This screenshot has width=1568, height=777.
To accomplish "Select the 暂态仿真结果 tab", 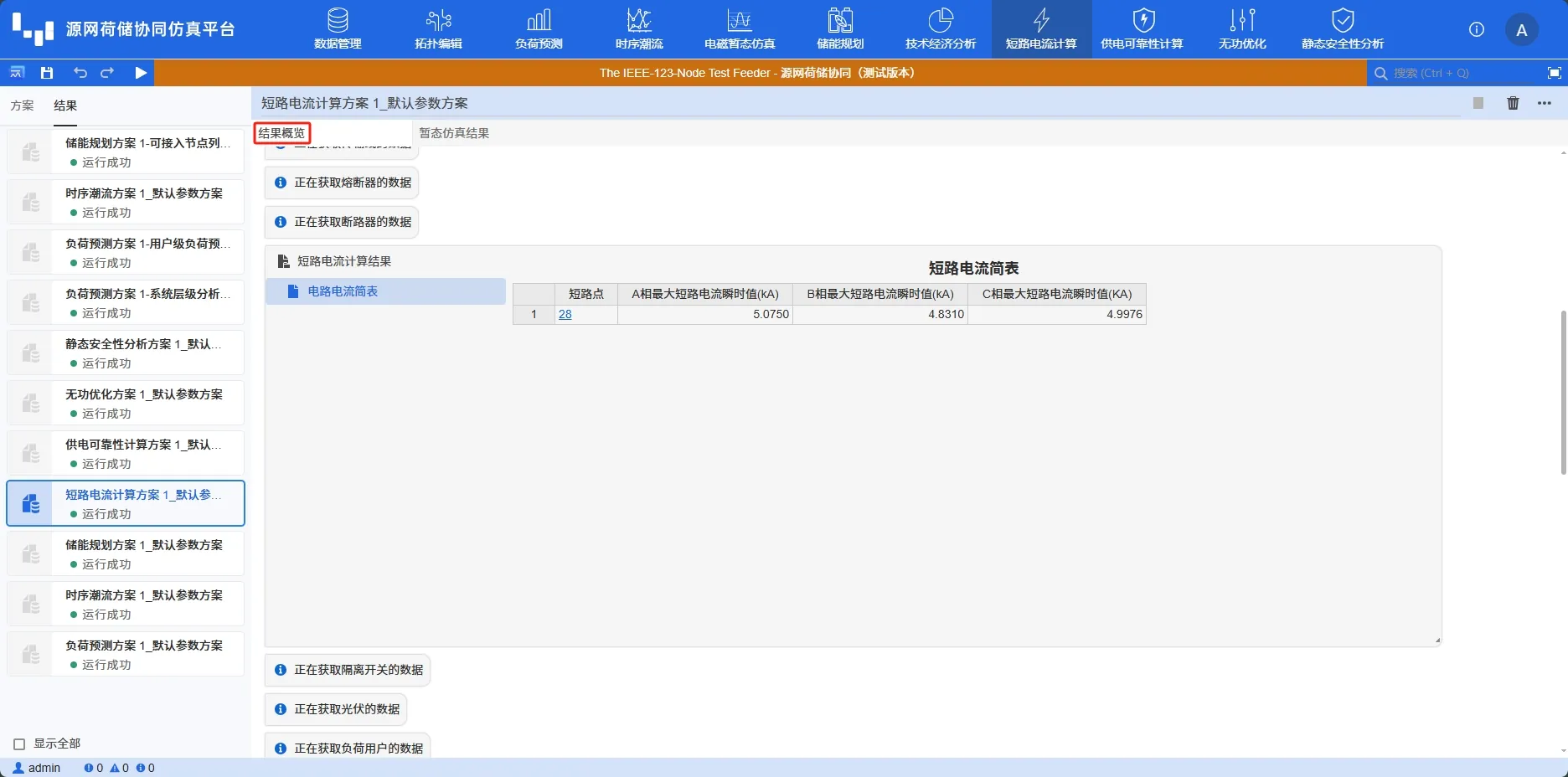I will [x=454, y=133].
